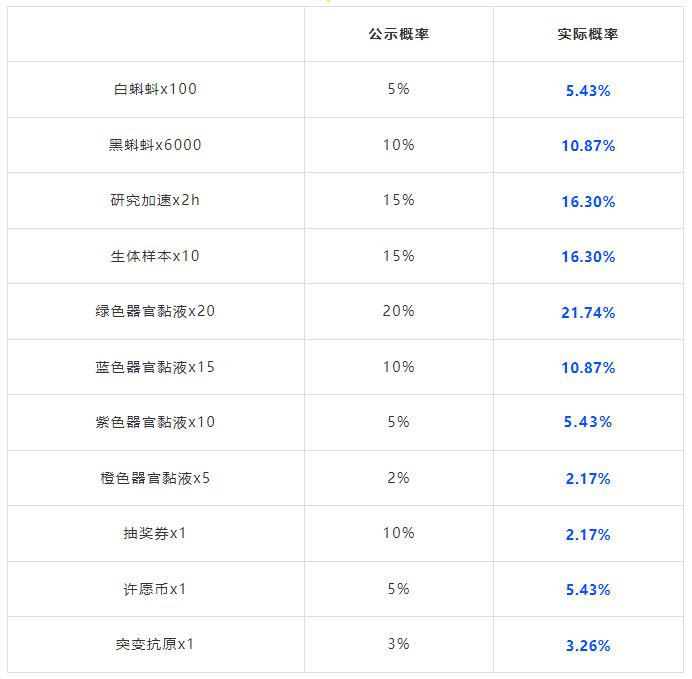The image size is (692, 679).
Task: Select the 20% published probability cell
Action: (398, 311)
